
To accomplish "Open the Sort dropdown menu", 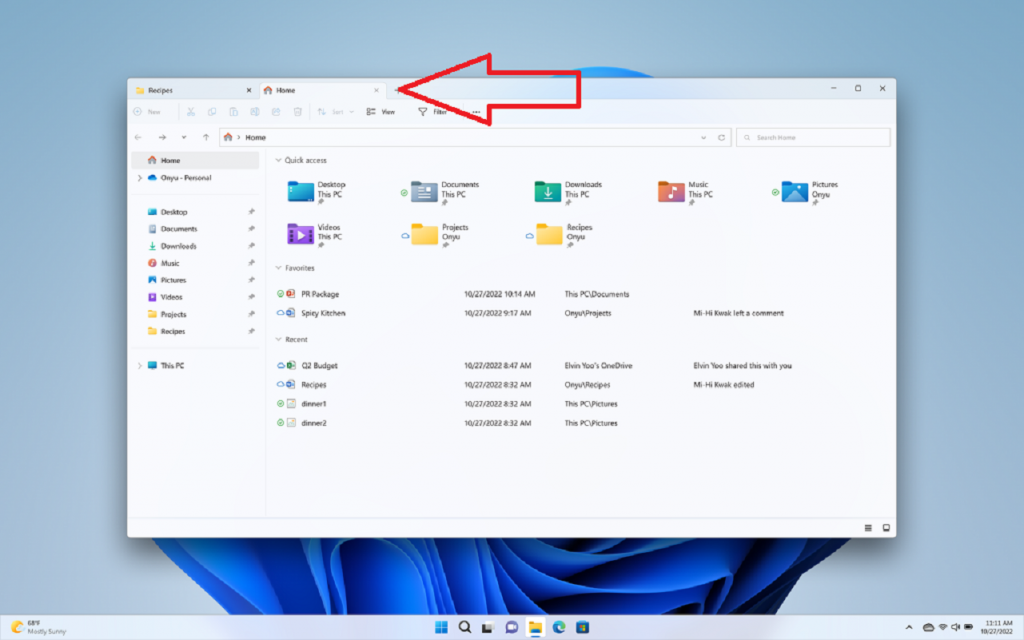I will 339,111.
